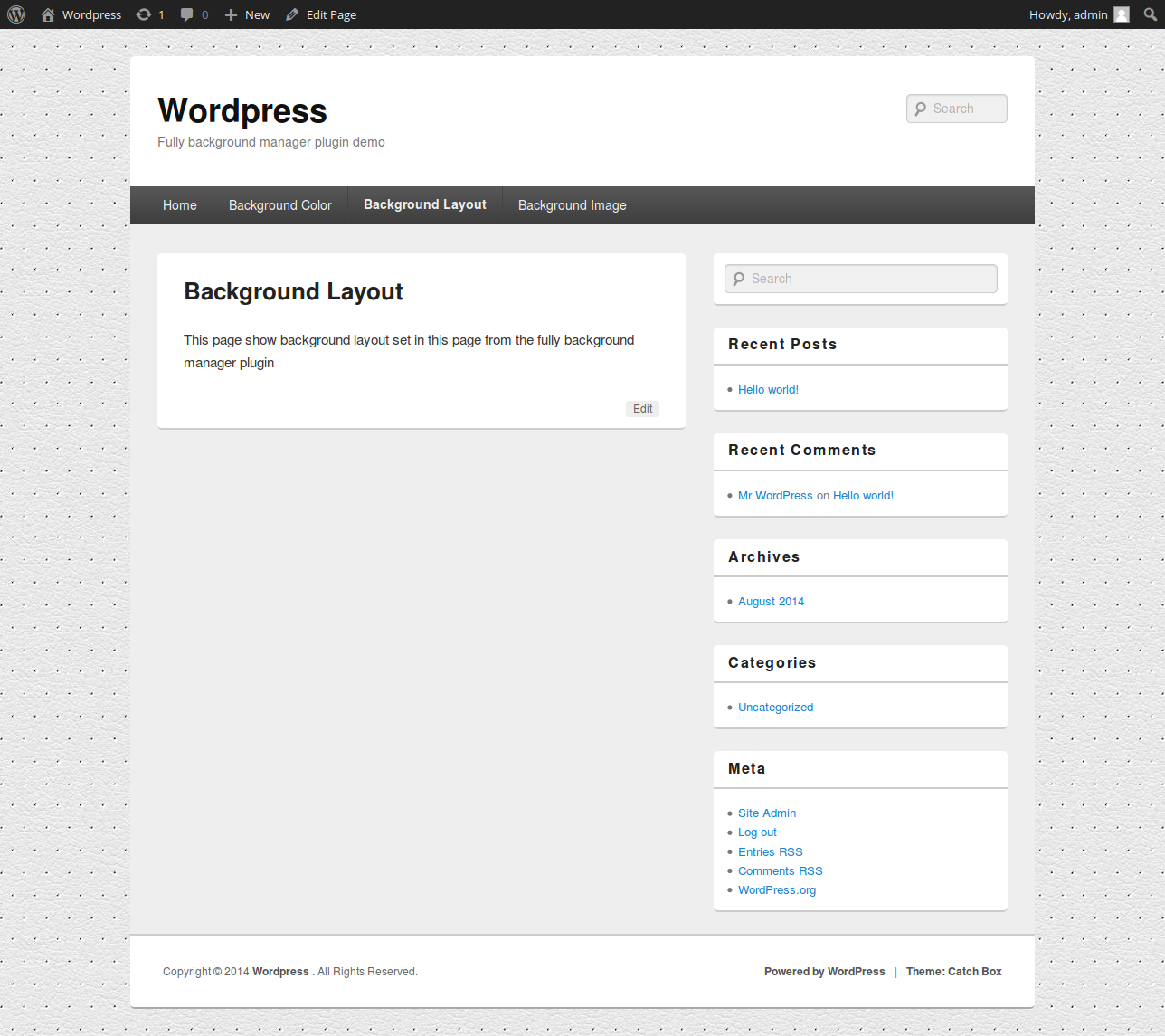The height and width of the screenshot is (1036, 1165).
Task: Click the Recent Posts widget heading
Action: 782,344
